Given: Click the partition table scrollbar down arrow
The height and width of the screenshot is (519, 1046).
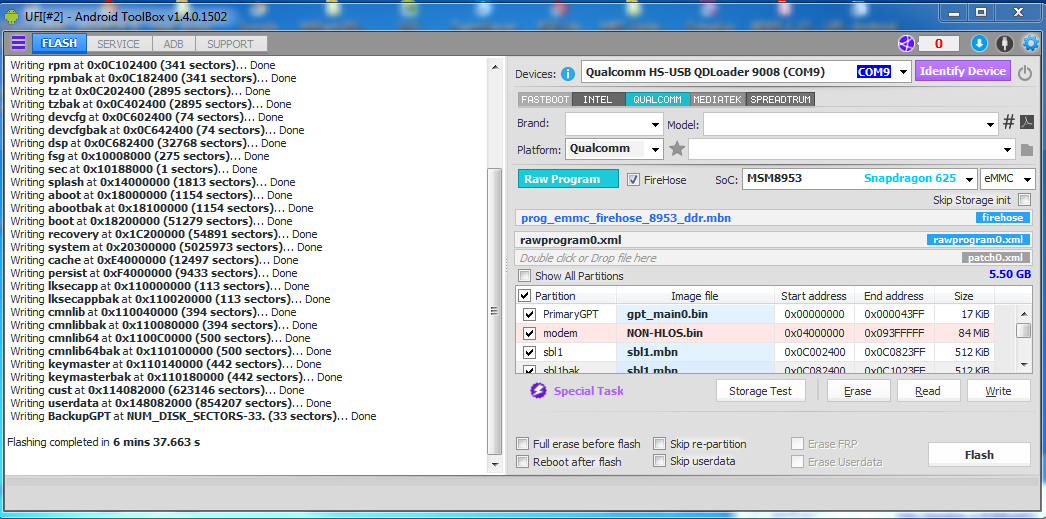Looking at the screenshot, I should coord(1025,364).
